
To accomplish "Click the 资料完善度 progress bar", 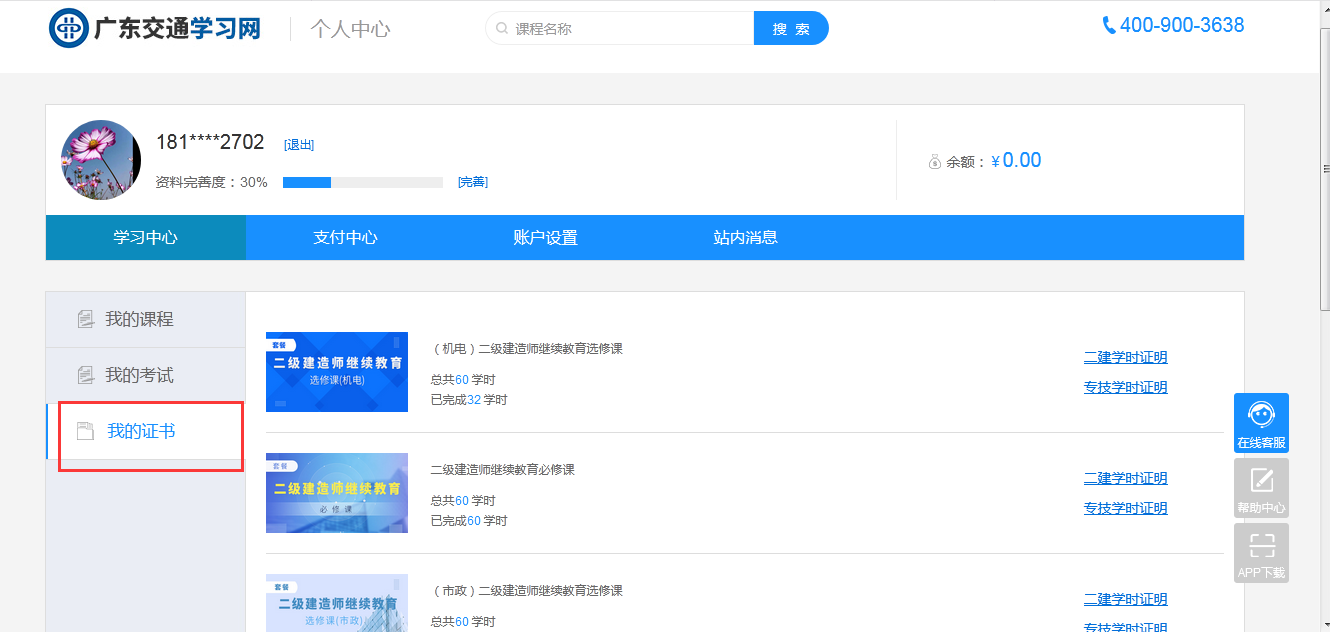I will click(362, 182).
